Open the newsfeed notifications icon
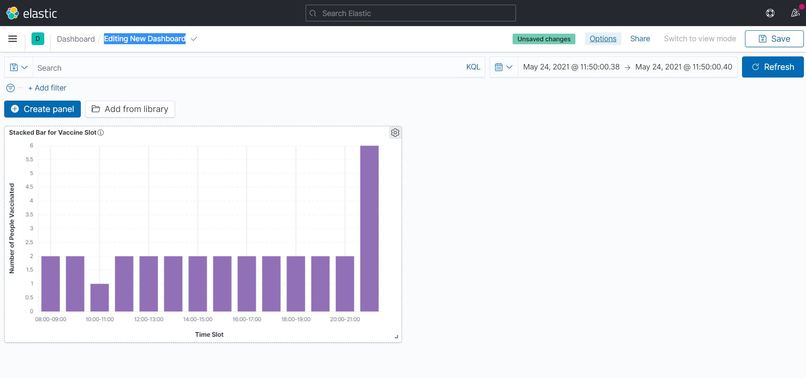Image resolution: width=806 pixels, height=378 pixels. (x=795, y=13)
